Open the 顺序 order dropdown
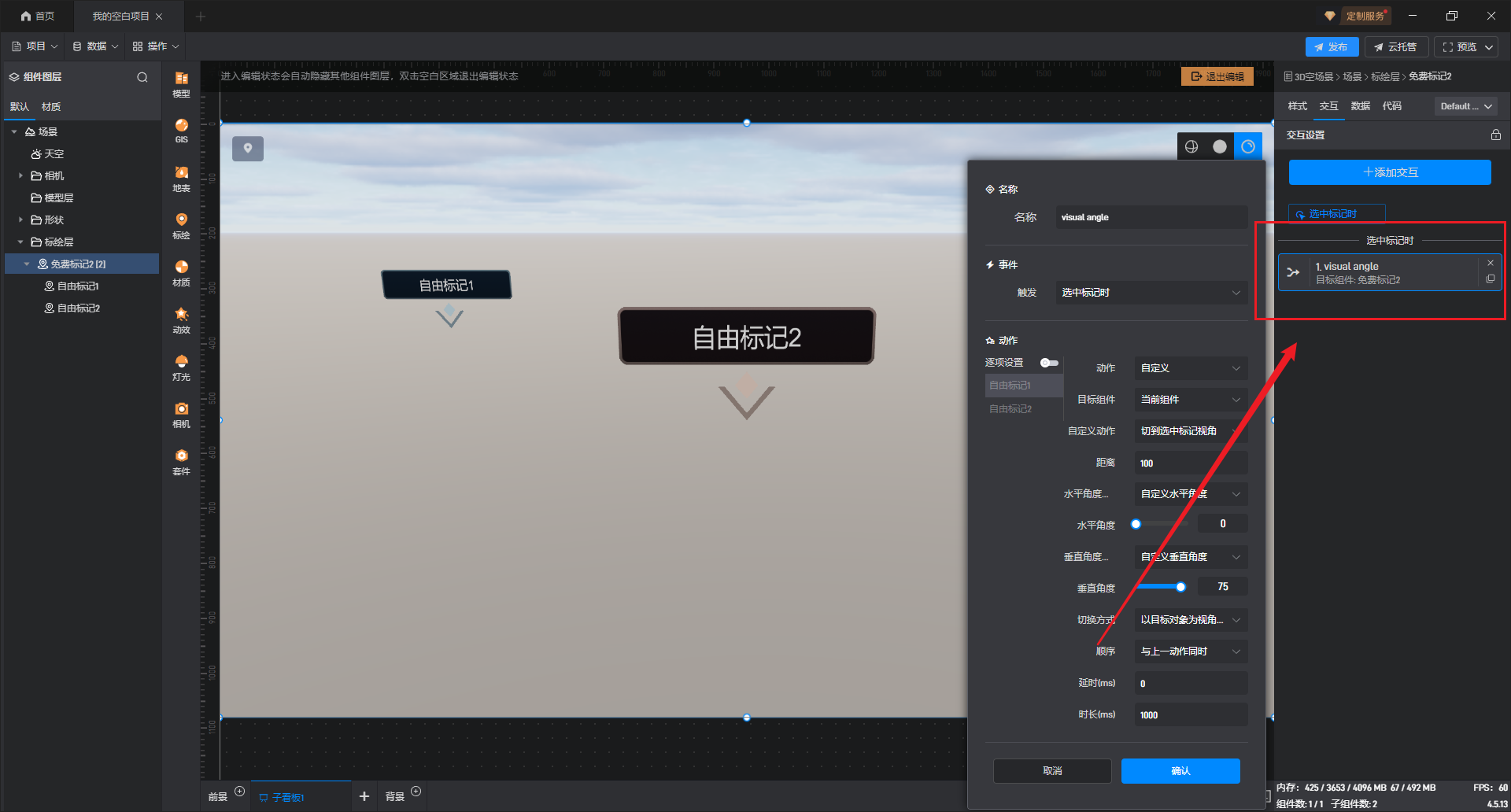This screenshot has width=1511, height=812. (x=1190, y=651)
